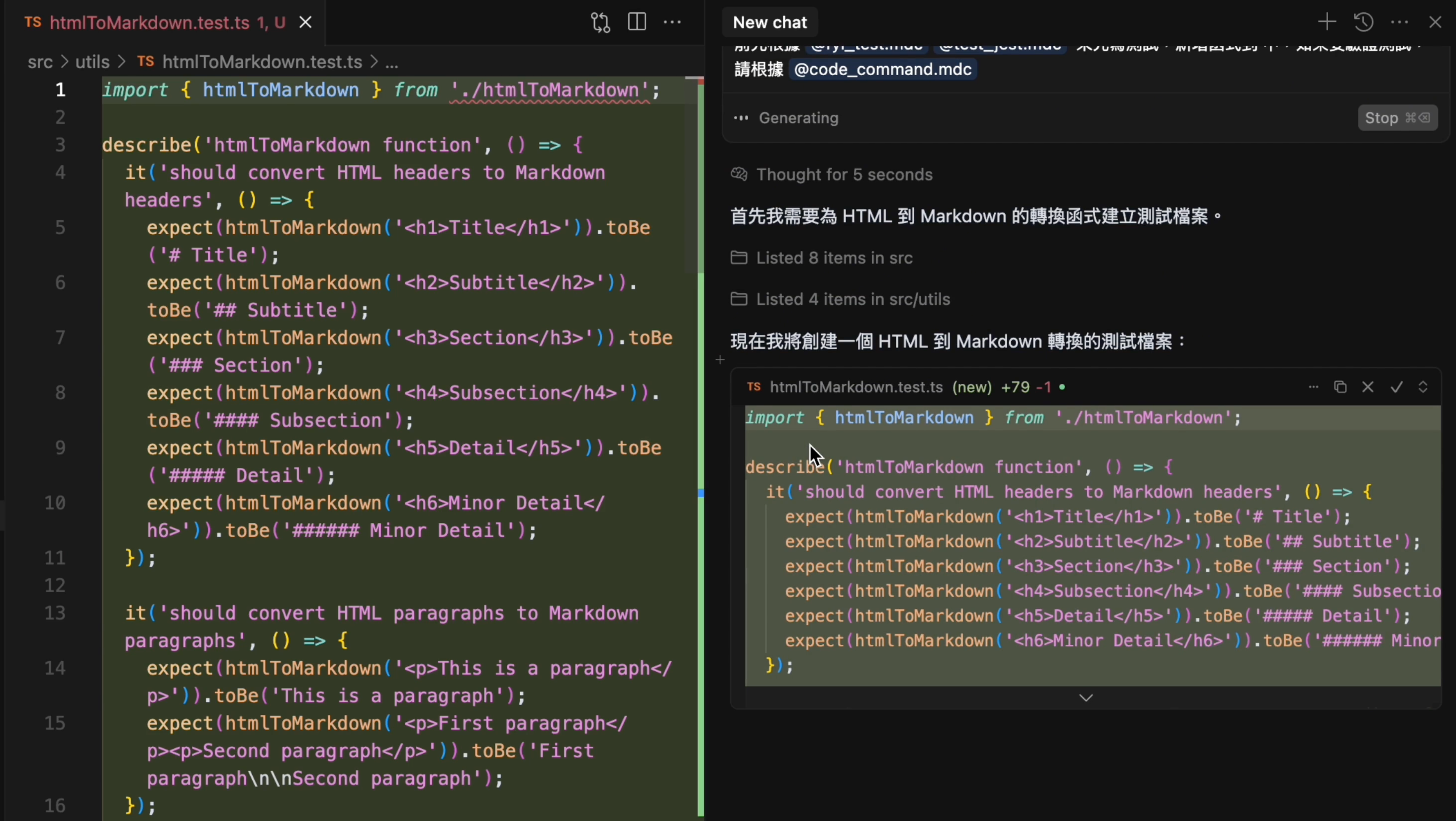Viewport: 1456px width, 821px height.
Task: Expand the collapsed code block chevron
Action: pos(1086,697)
